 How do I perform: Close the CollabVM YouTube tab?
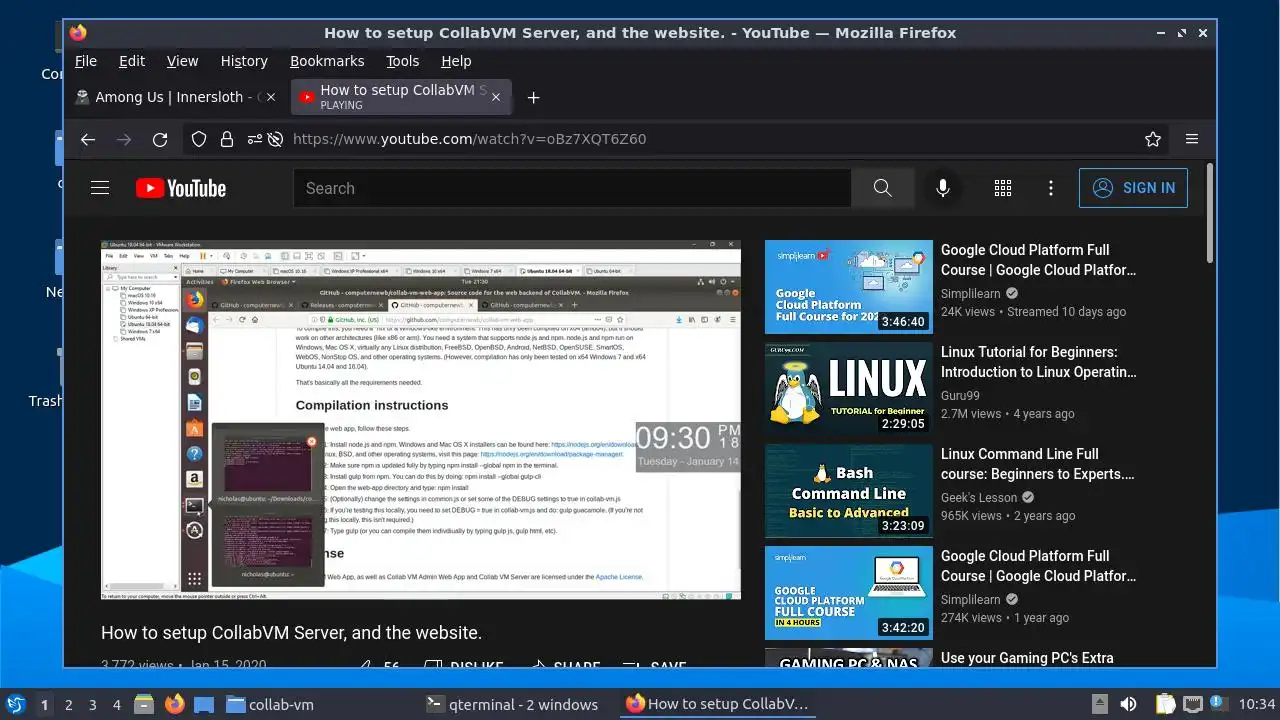click(x=496, y=97)
